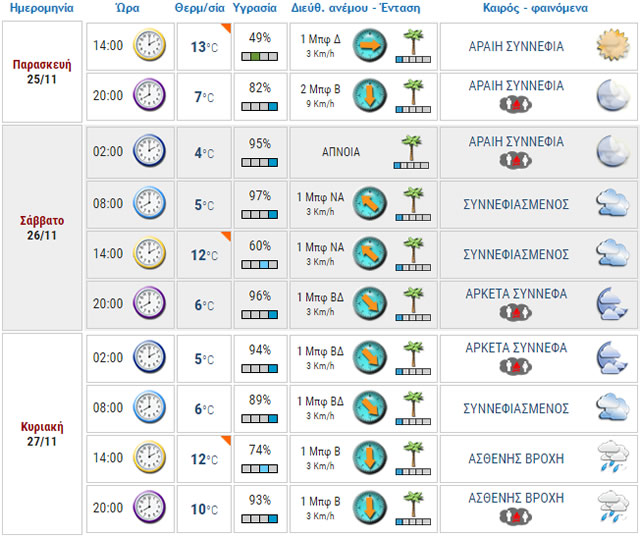This screenshot has width=640, height=536.
Task: Click the Κυριακή 27/11 date label
Action: tap(39, 433)
